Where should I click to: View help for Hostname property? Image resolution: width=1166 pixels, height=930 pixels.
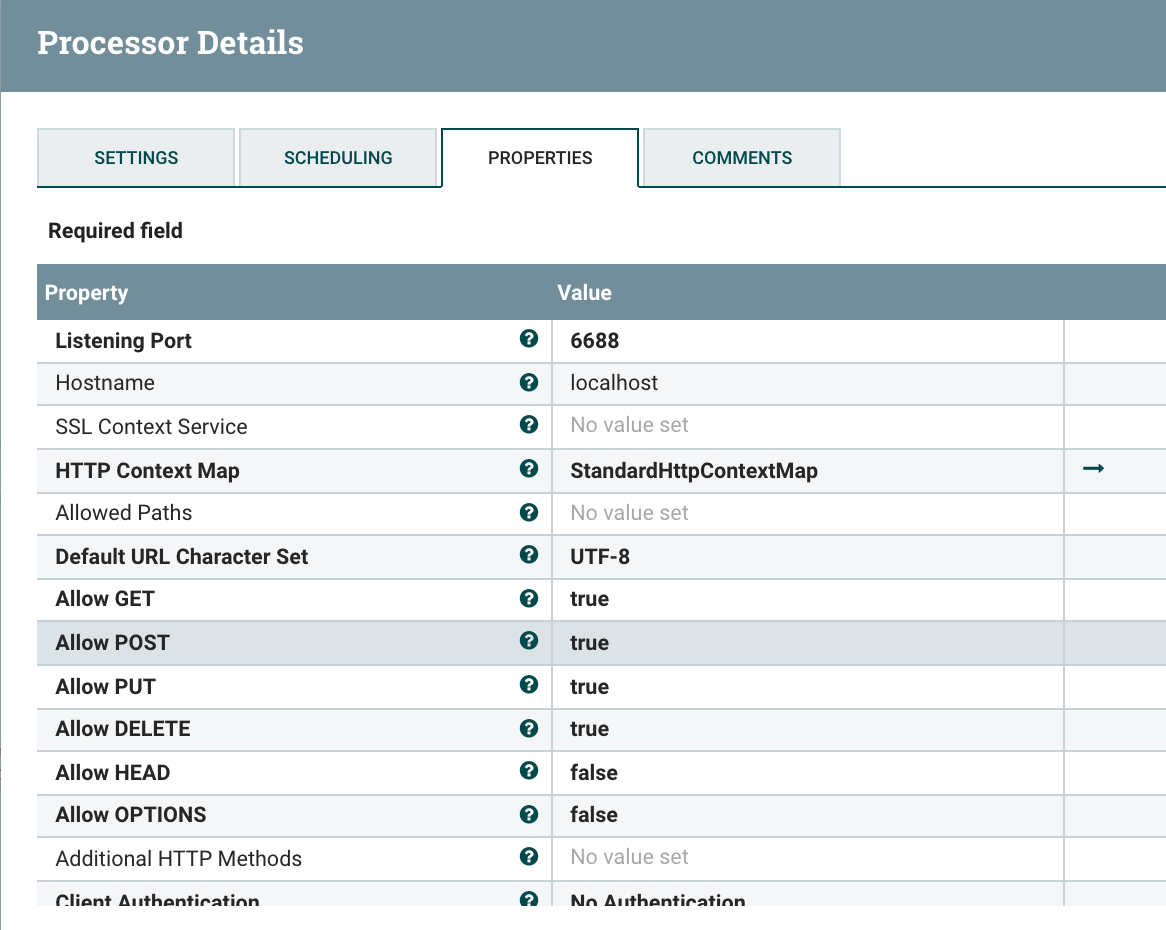[x=528, y=383]
